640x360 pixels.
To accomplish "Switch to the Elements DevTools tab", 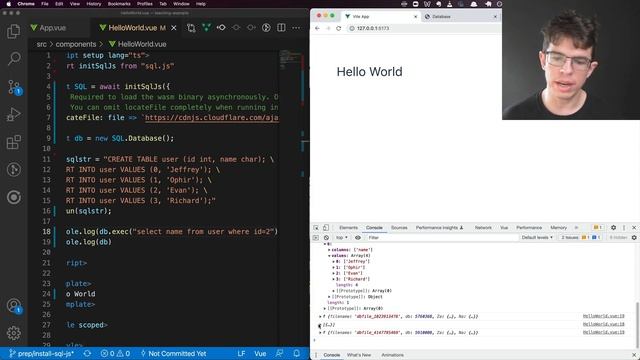I will (x=348, y=227).
